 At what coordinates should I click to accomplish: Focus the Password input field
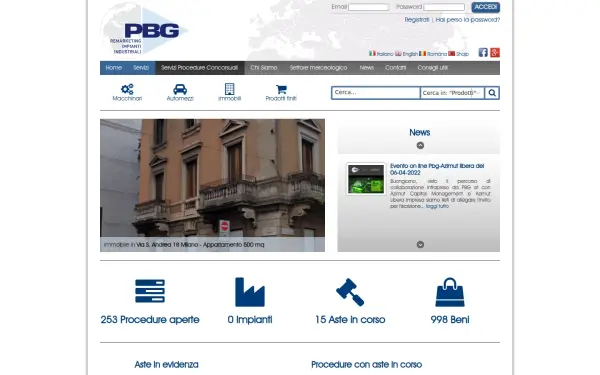[444, 7]
